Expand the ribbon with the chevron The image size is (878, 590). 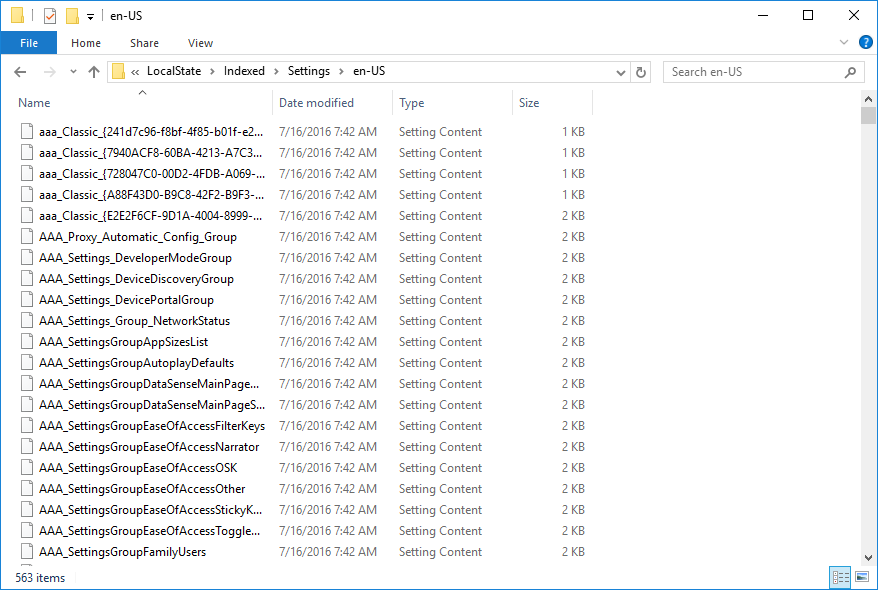click(x=843, y=43)
